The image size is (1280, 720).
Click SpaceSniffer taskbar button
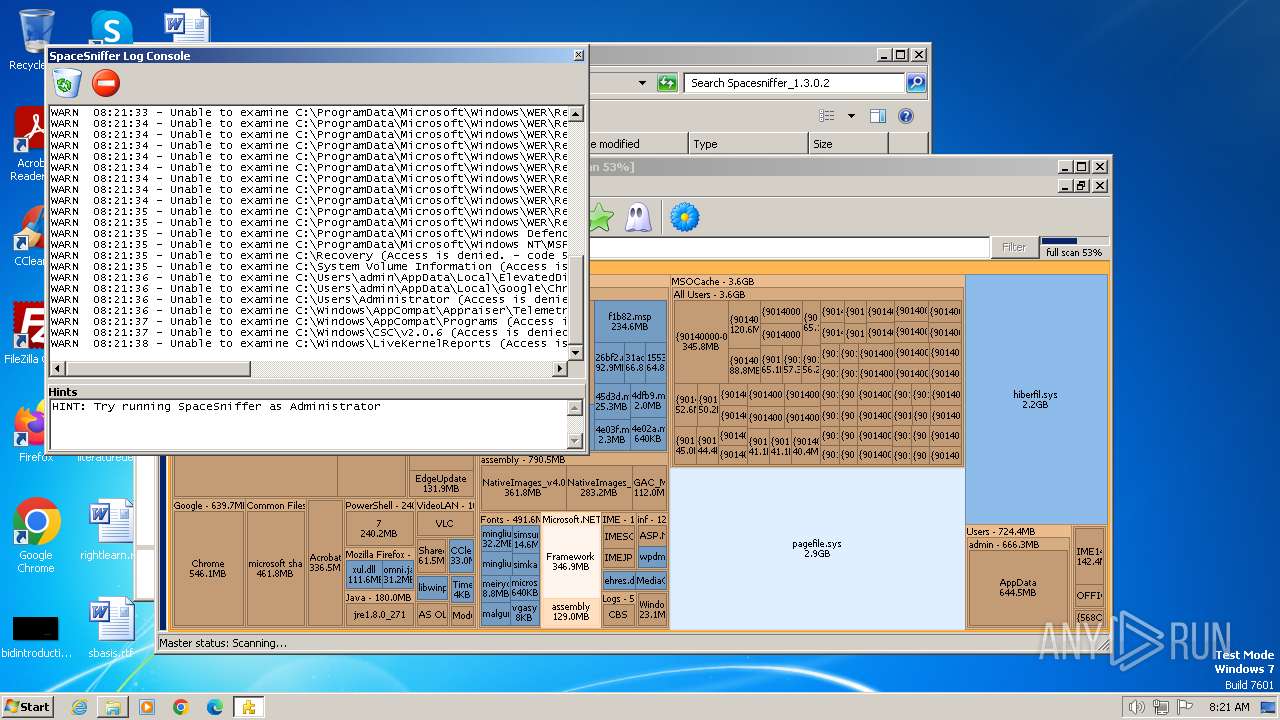249,707
